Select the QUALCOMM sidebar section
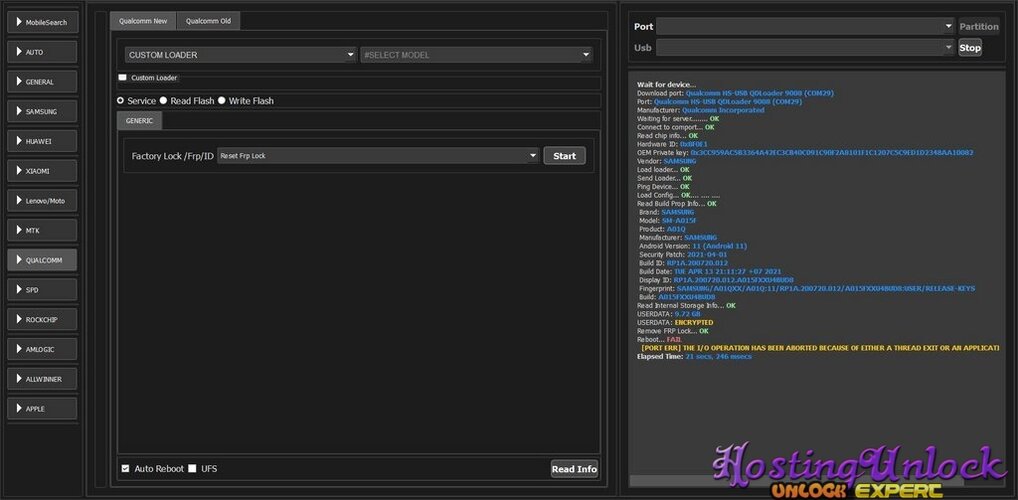Viewport: 1018px width, 500px height. pos(42,260)
